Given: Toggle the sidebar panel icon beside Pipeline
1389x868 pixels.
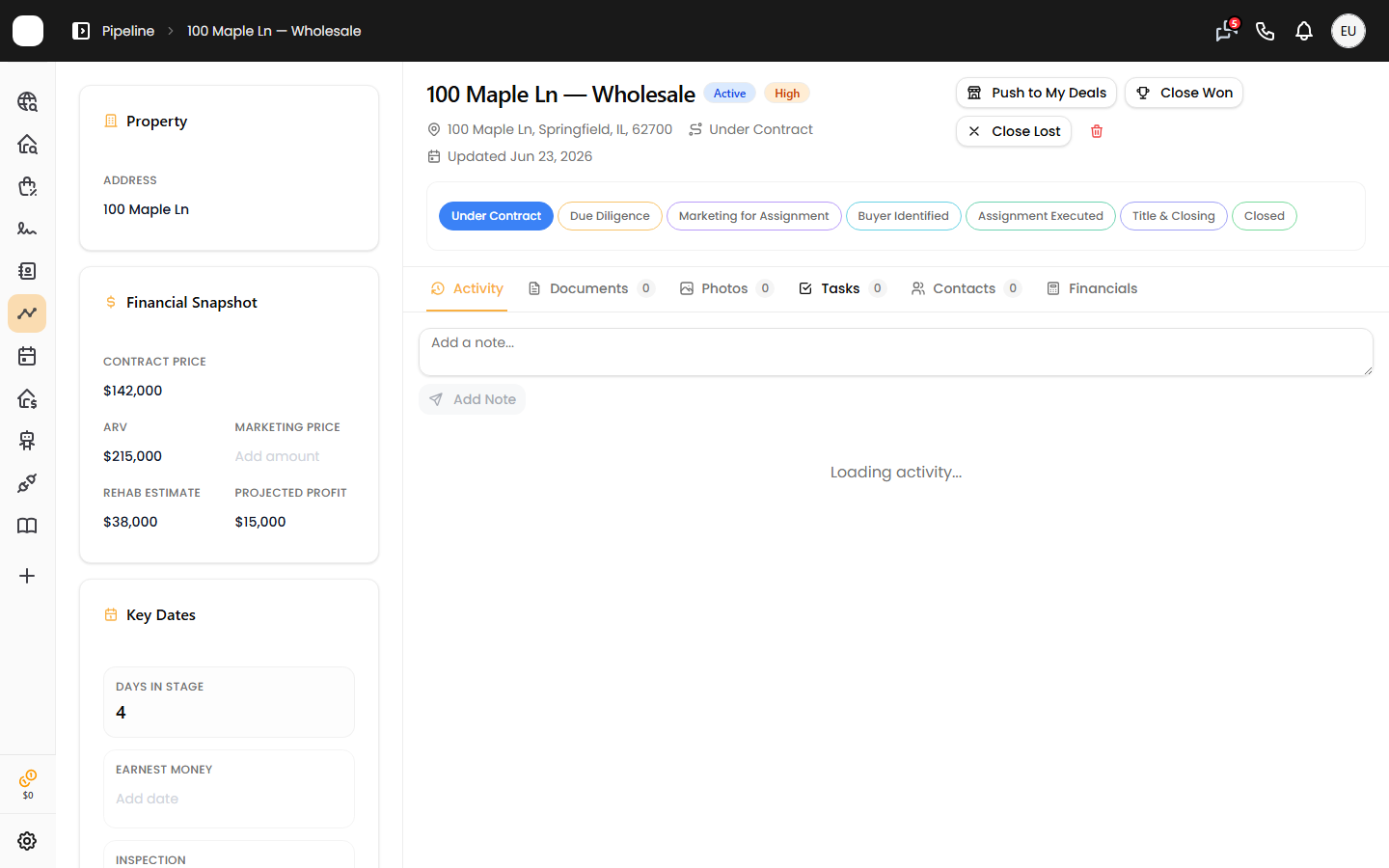Looking at the screenshot, I should point(81,31).
